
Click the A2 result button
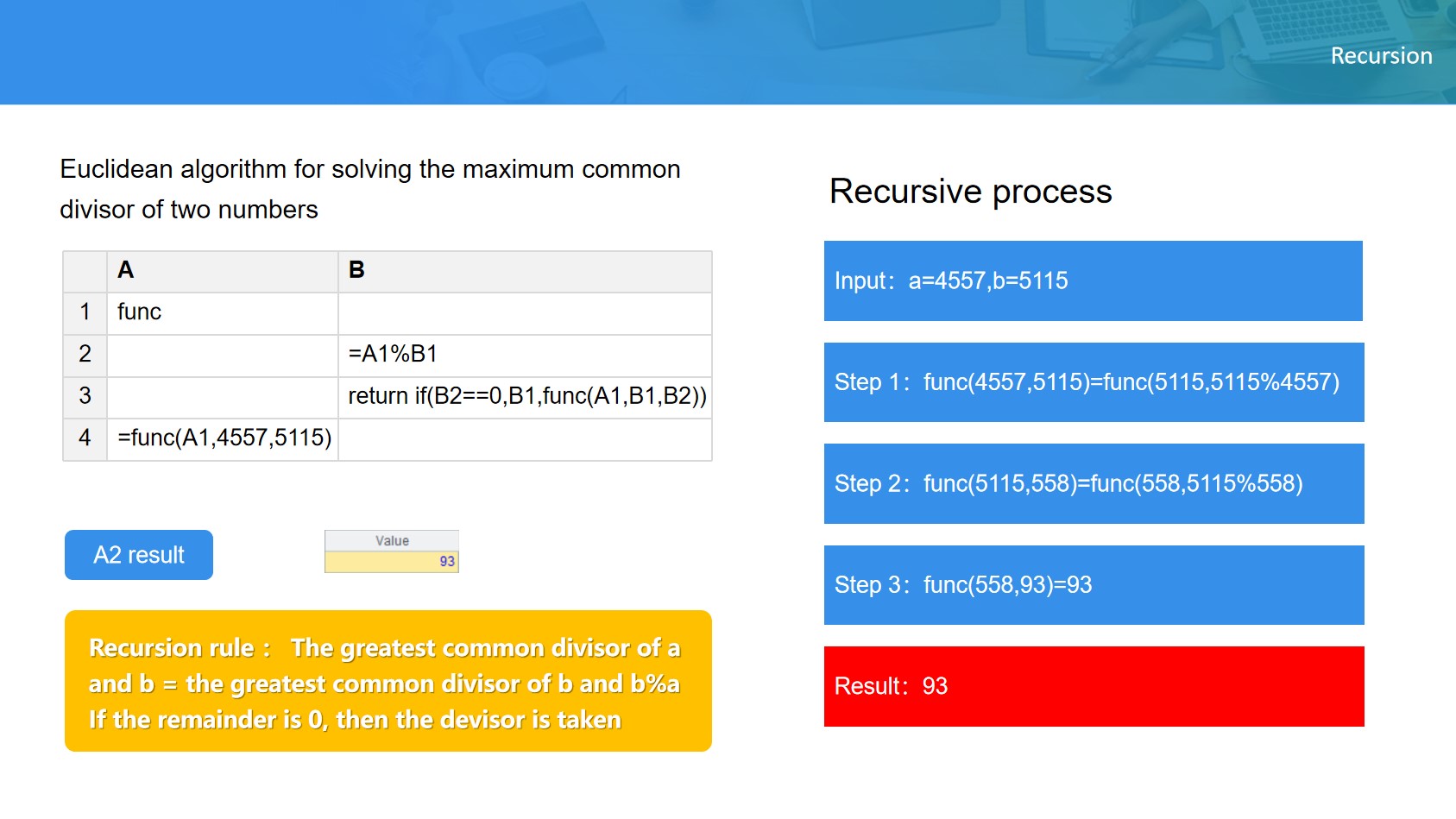tap(139, 555)
